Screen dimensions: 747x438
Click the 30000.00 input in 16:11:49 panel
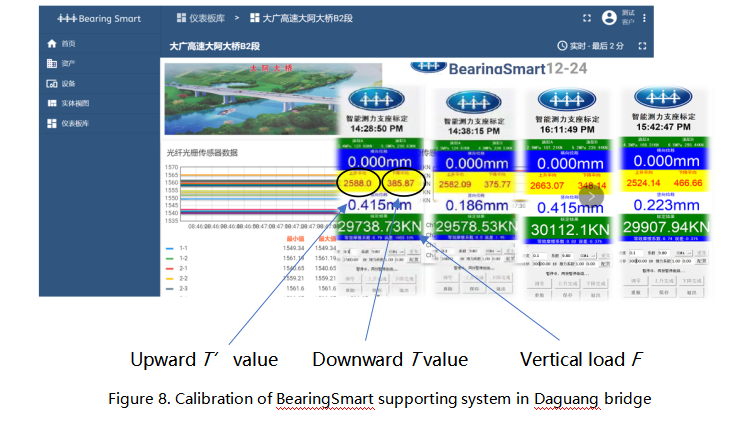pos(542,263)
